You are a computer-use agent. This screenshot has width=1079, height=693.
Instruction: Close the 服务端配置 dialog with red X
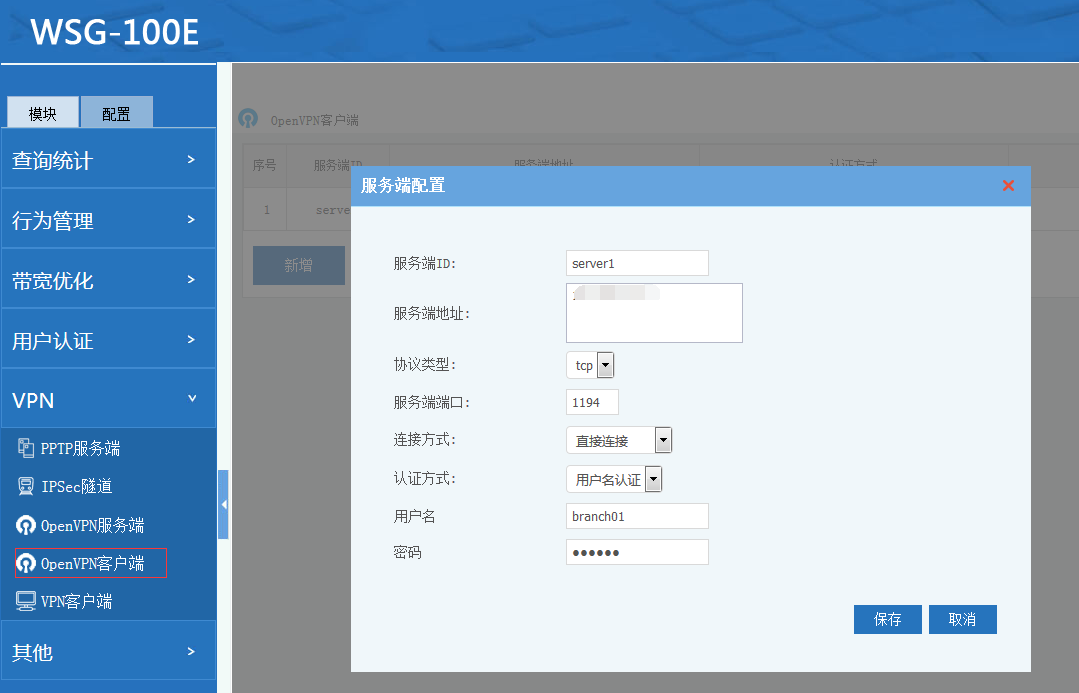(x=1008, y=185)
